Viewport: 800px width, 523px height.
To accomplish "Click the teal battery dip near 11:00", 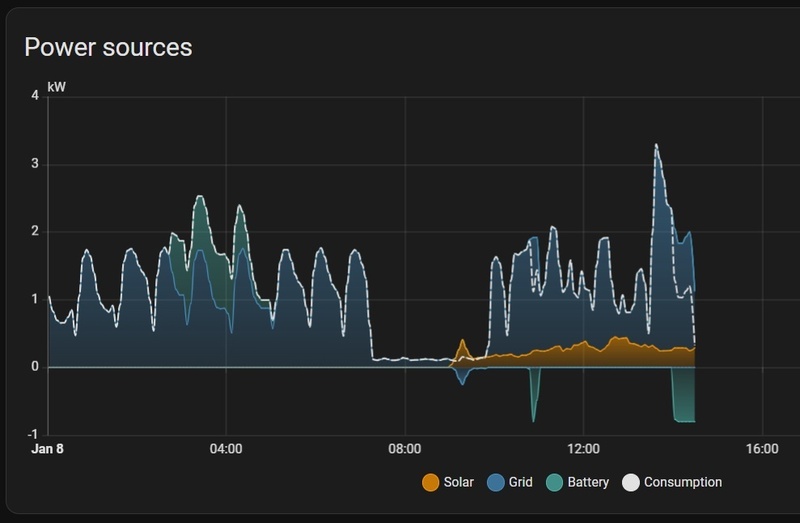I will pos(534,395).
